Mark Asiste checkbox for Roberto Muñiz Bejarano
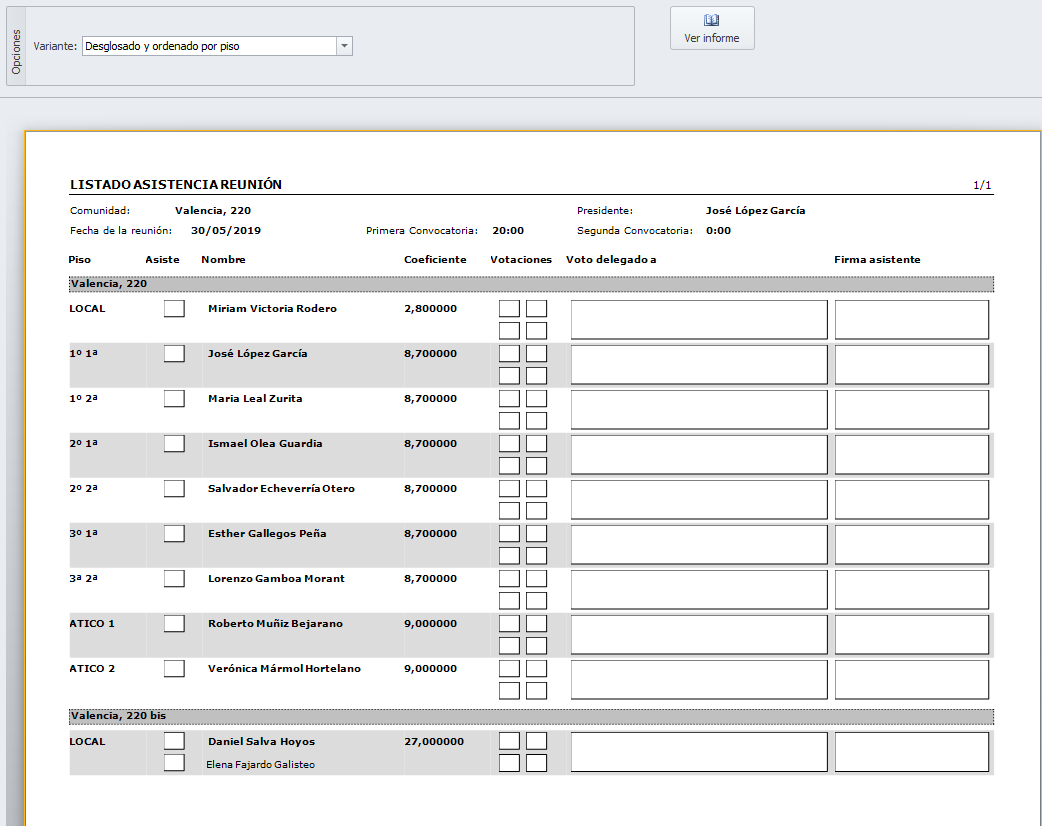The height and width of the screenshot is (826, 1042). (174, 624)
